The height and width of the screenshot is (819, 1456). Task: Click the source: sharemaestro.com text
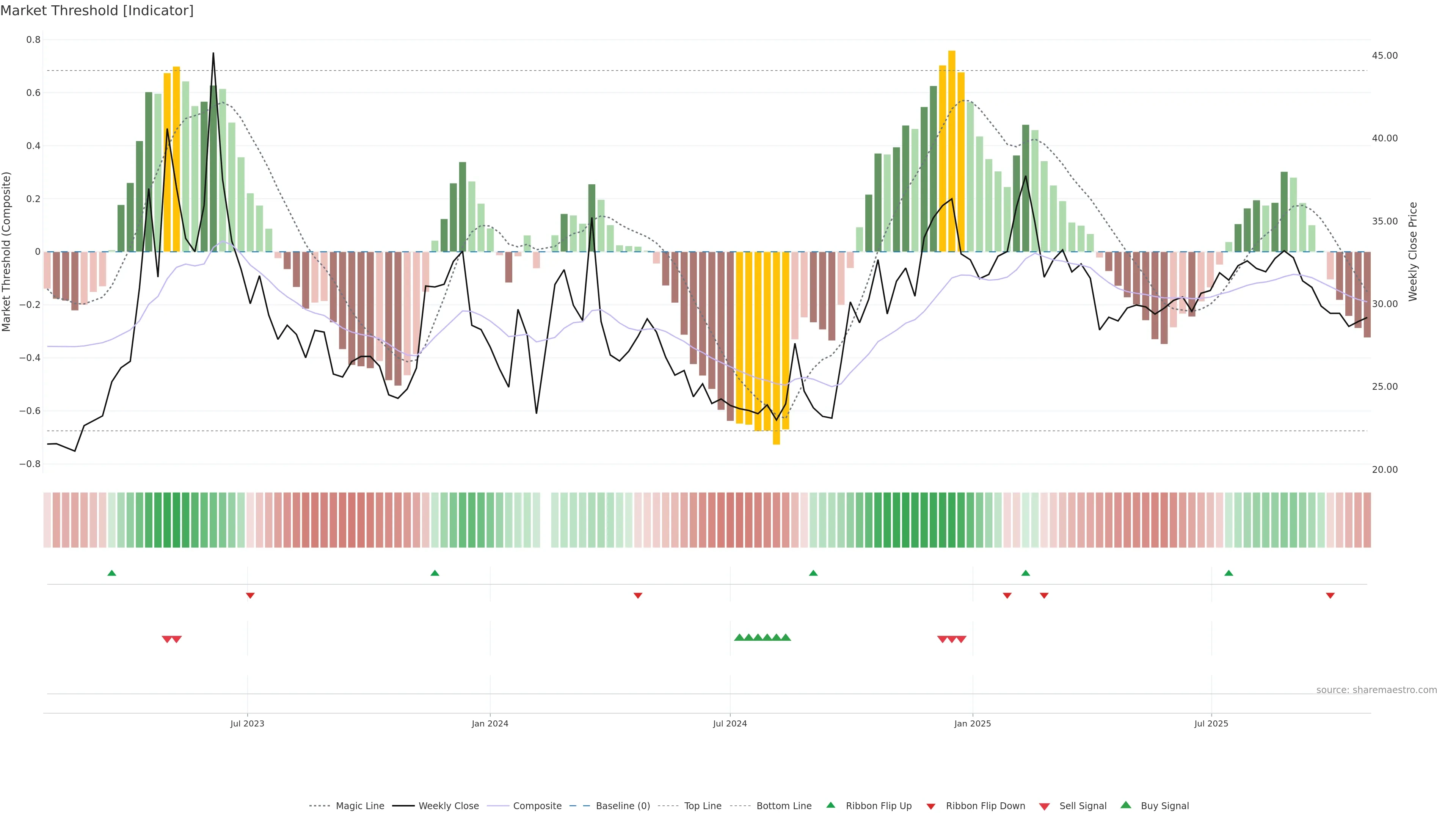(x=1376, y=690)
